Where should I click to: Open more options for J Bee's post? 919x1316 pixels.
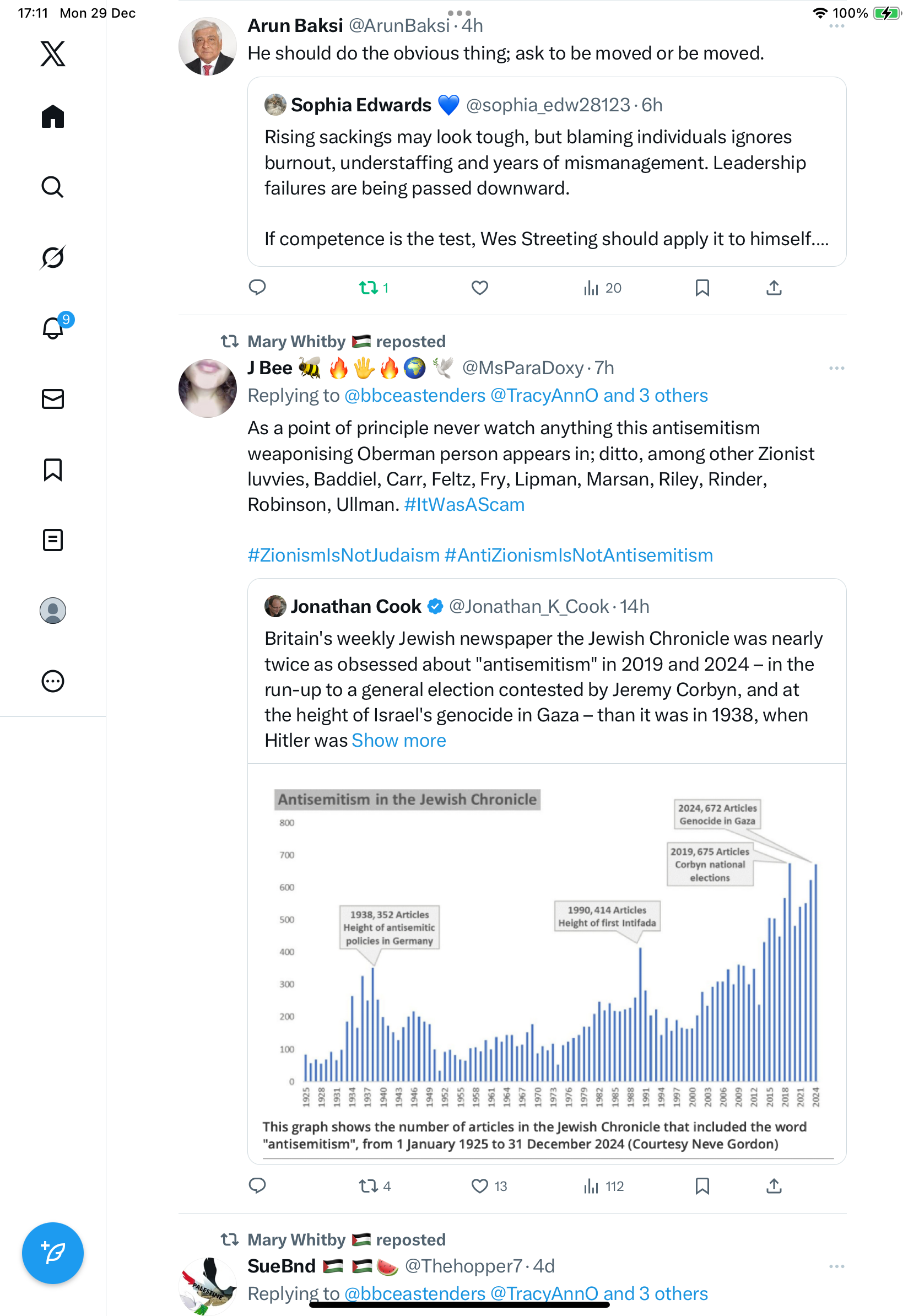836,368
